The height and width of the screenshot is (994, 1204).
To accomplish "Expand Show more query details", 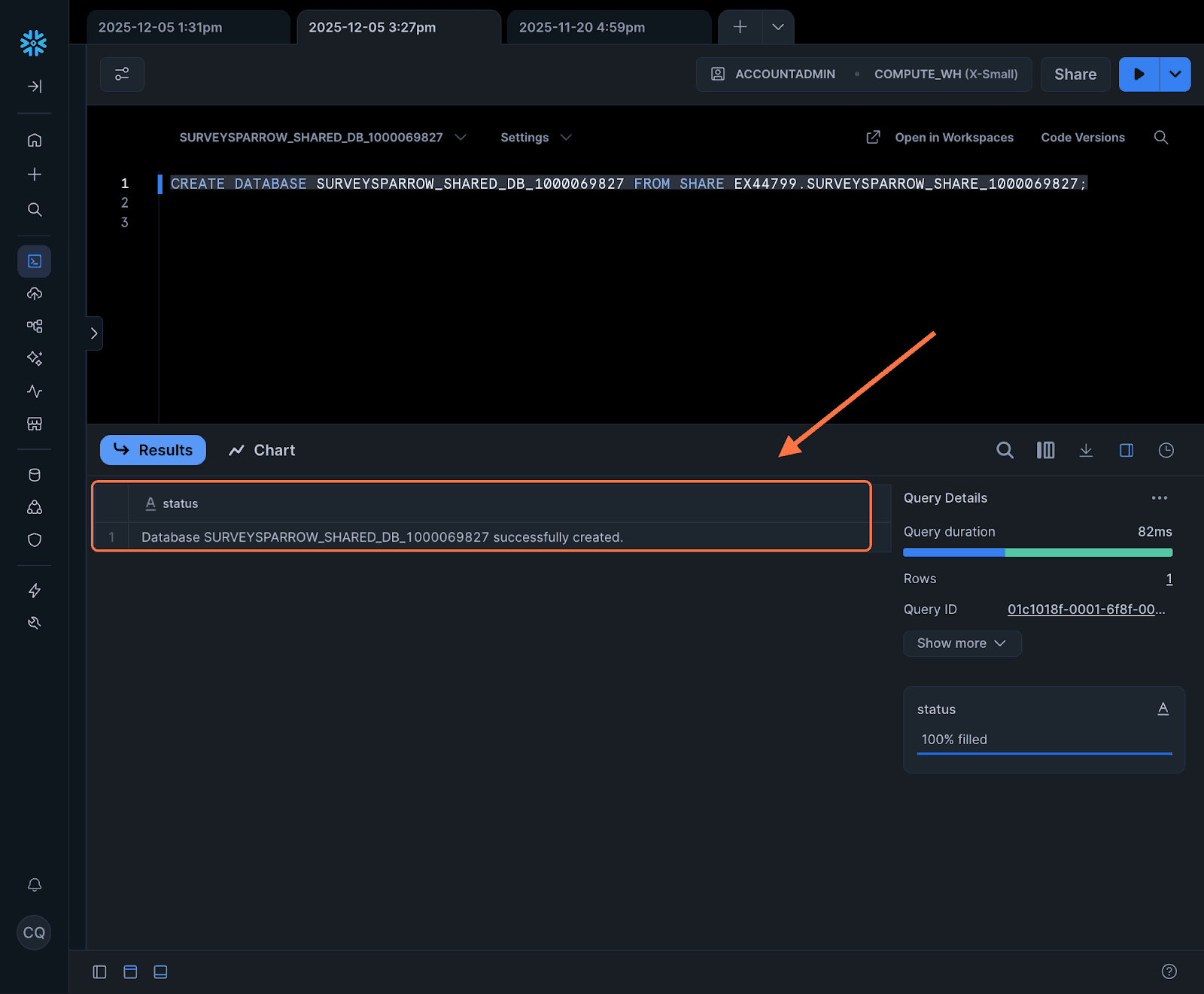I will pyautogui.click(x=962, y=643).
